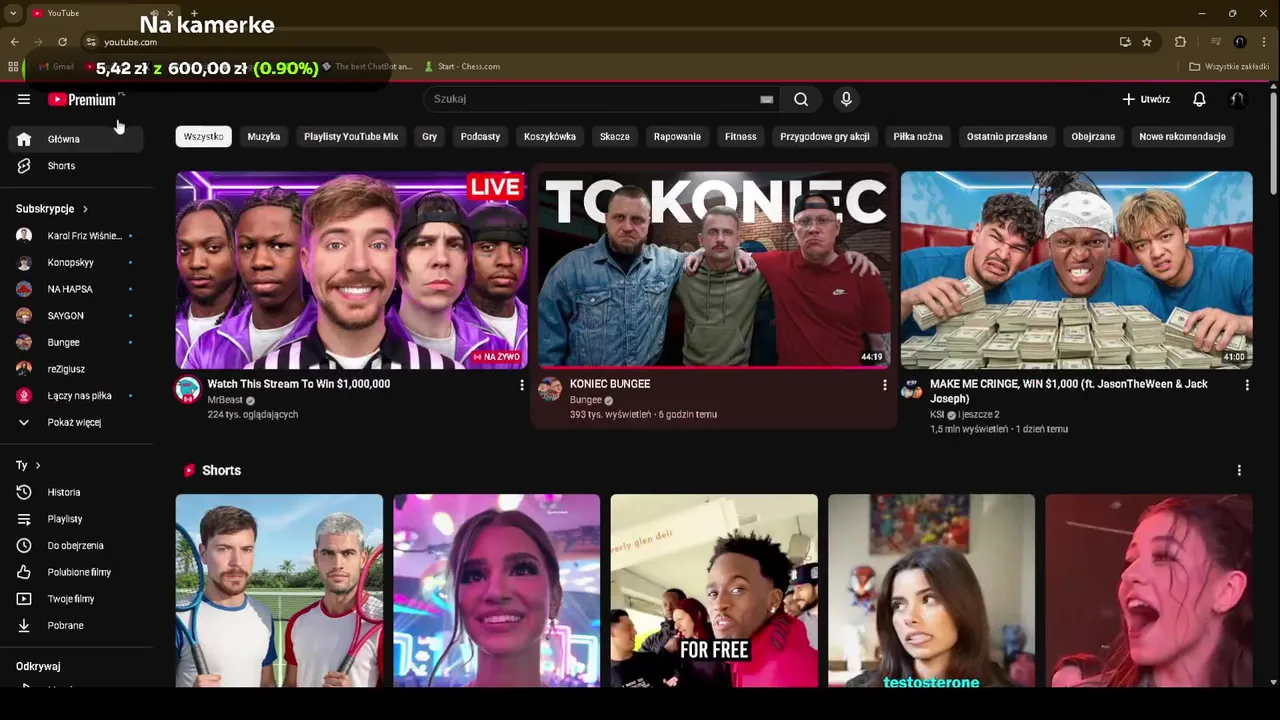Expand Pokaż więcej subscriptions list

(x=76, y=422)
